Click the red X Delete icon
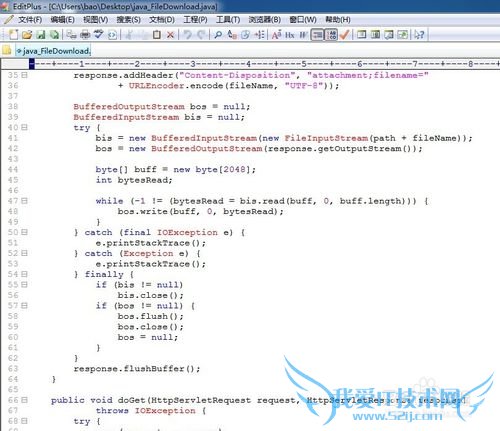 tap(170, 35)
